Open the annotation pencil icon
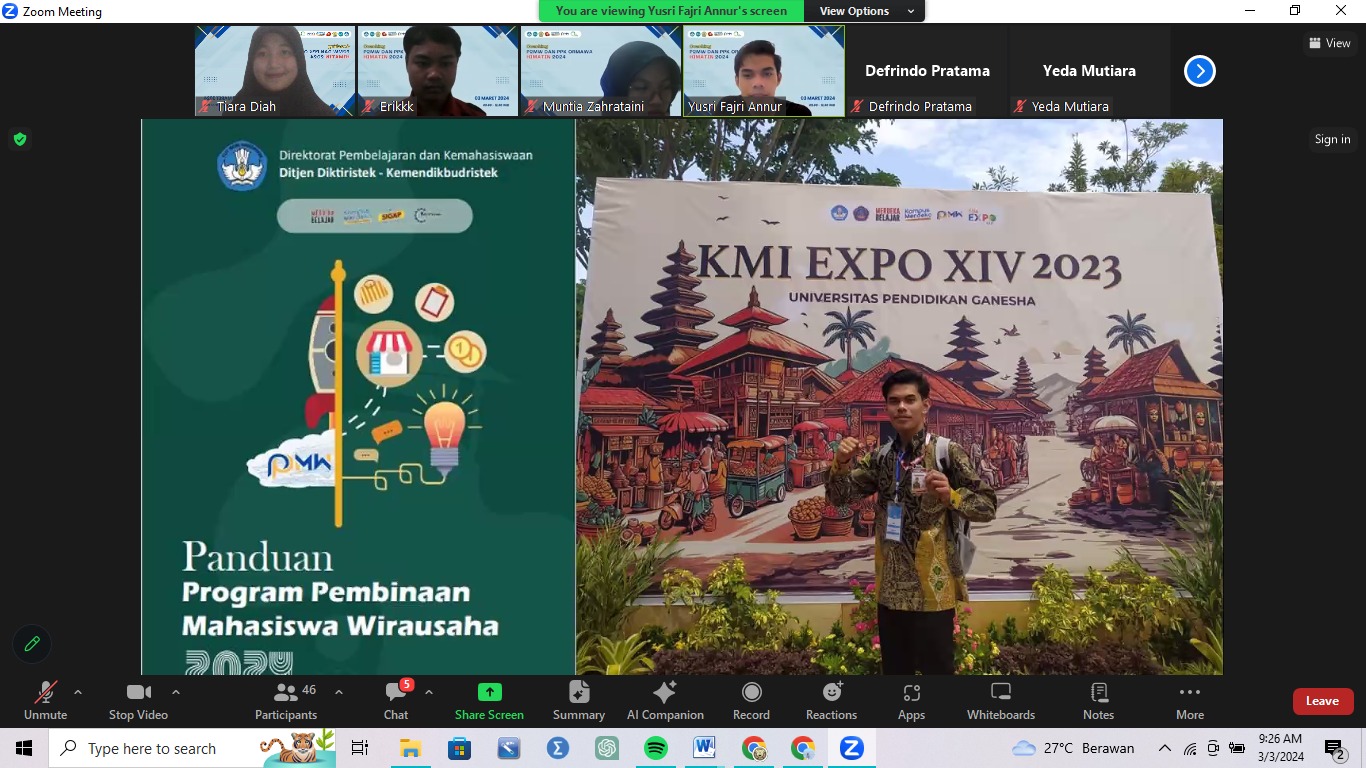Screen dimensions: 1366x768 pos(32,644)
